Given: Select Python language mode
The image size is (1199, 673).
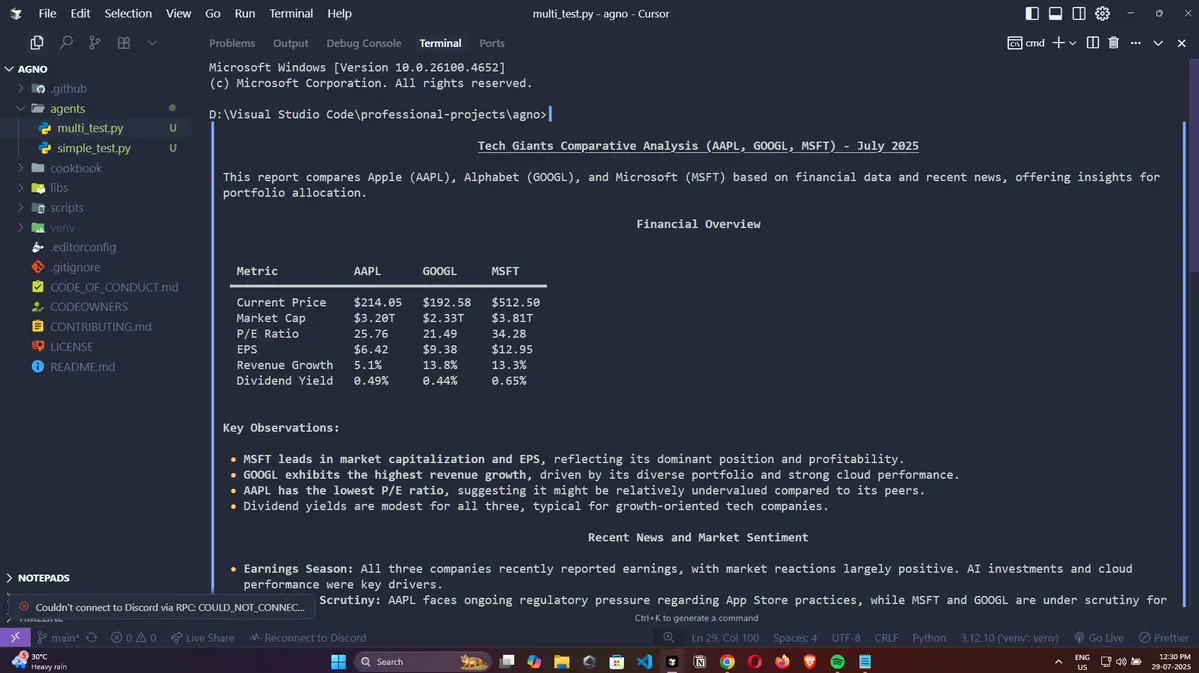Looking at the screenshot, I should 929,638.
